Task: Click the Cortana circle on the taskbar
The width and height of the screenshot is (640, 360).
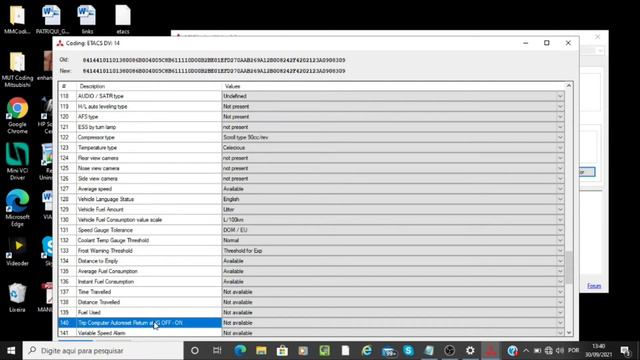Action: (x=195, y=351)
